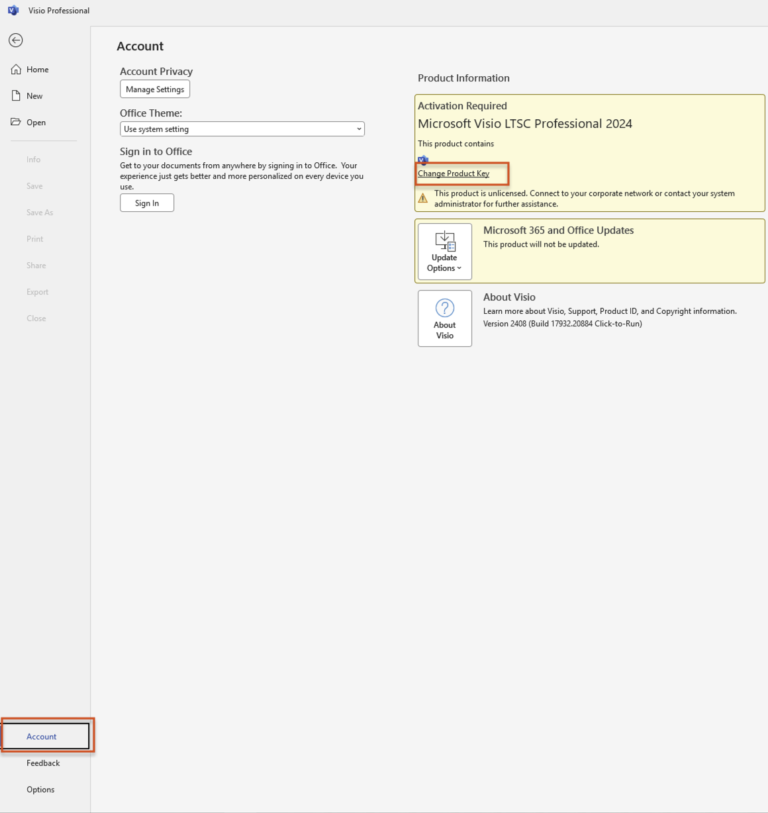Click the yellow warning triangle icon
This screenshot has height=813, width=768.
point(423,198)
